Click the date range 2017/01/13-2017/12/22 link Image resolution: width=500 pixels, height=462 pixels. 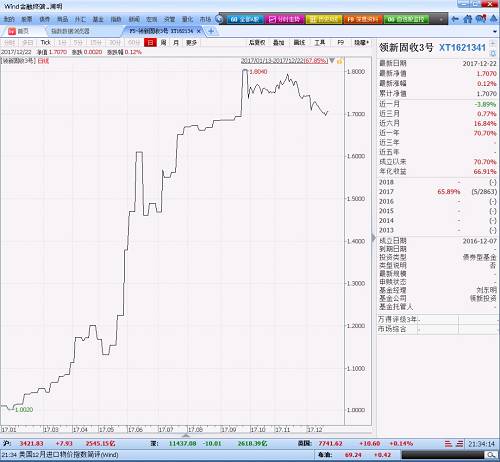[x=284, y=61]
